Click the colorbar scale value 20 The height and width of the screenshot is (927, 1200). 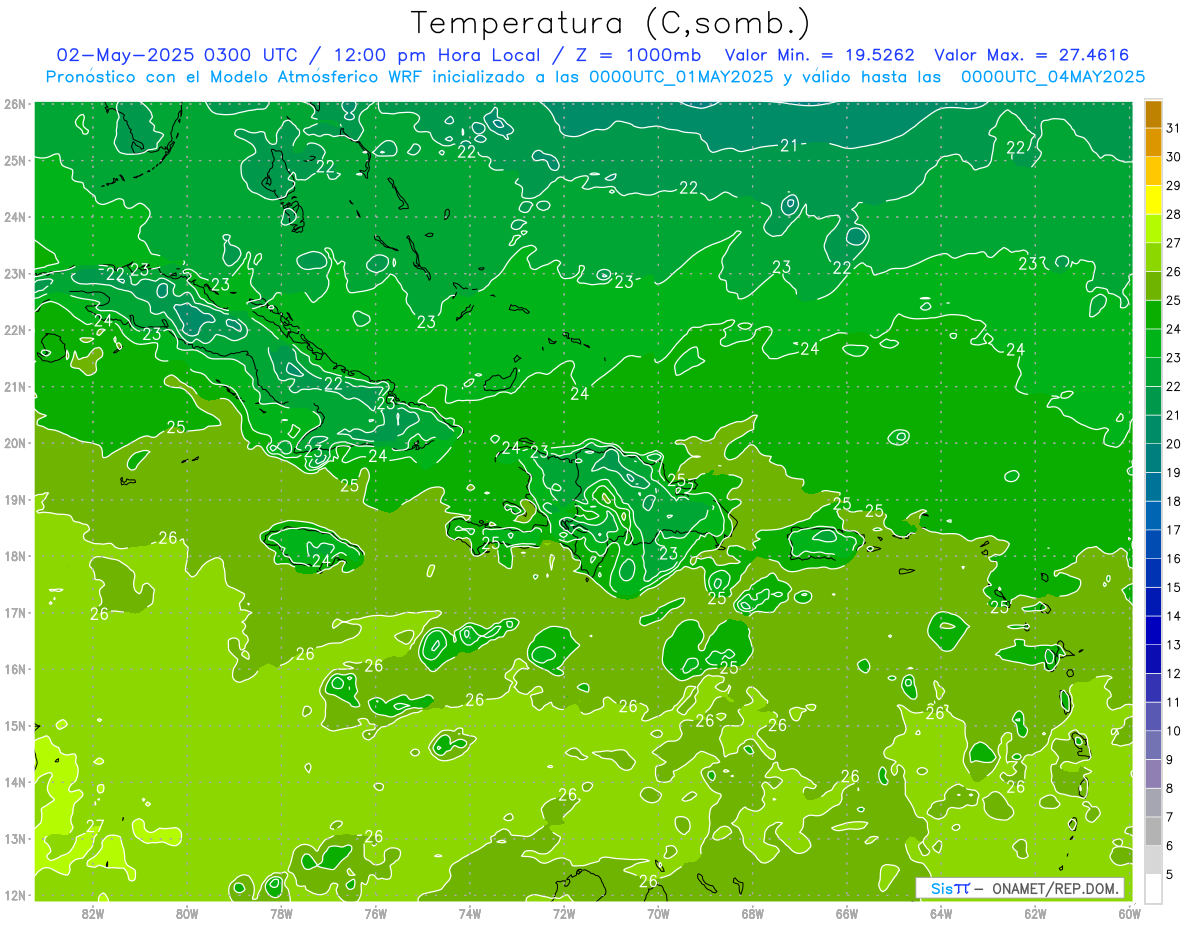coord(1174,444)
